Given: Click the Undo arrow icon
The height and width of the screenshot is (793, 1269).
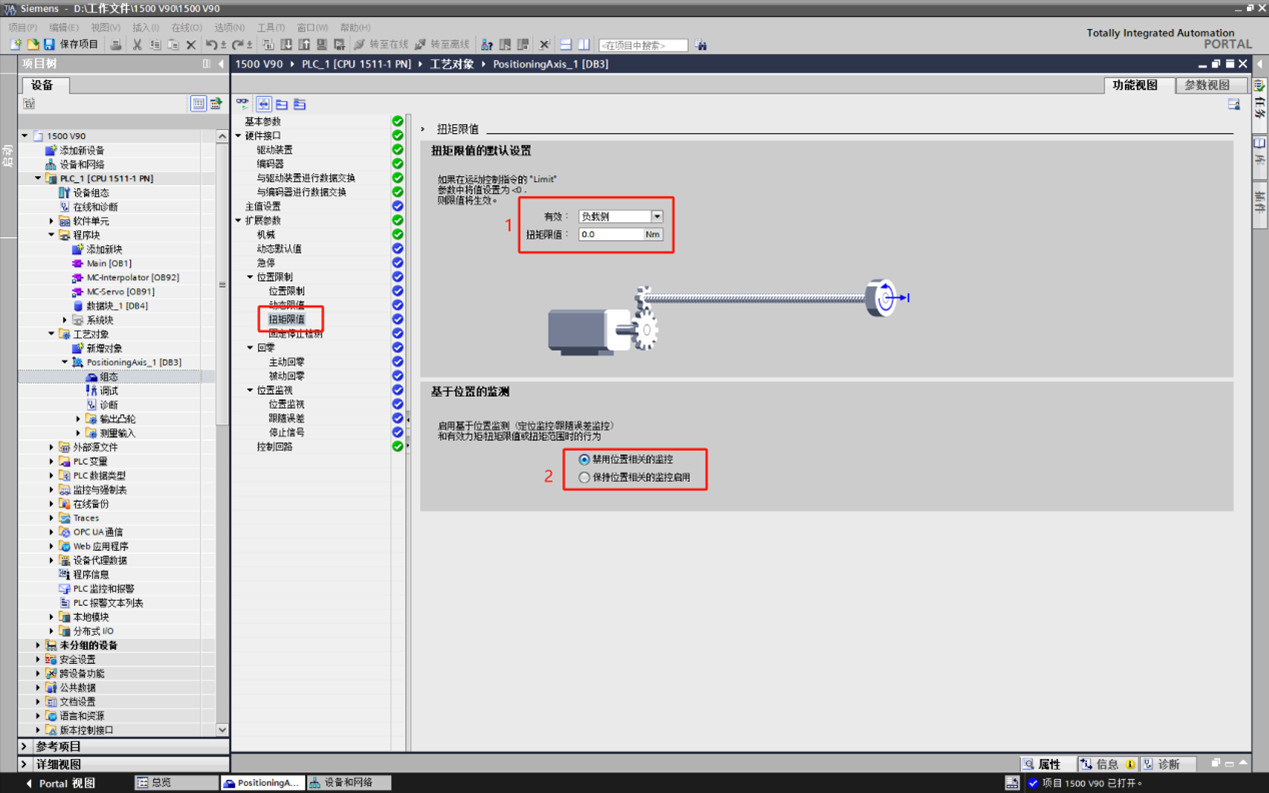Looking at the screenshot, I should coord(211,45).
